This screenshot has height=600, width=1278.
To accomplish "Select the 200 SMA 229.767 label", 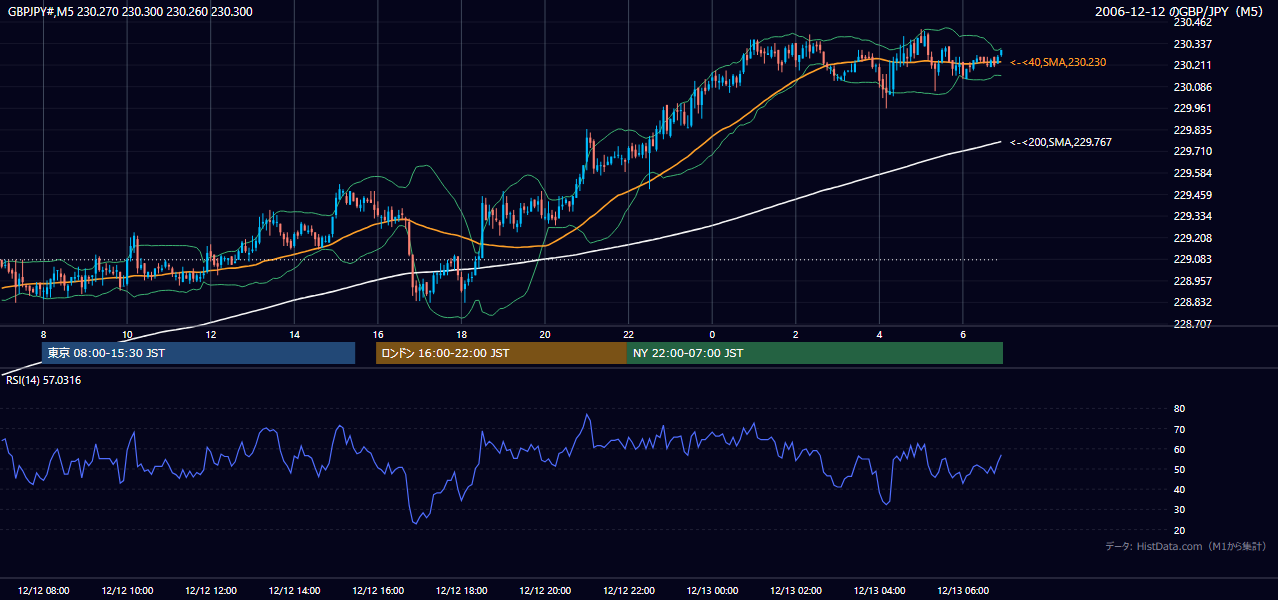I will pyautogui.click(x=1060, y=143).
